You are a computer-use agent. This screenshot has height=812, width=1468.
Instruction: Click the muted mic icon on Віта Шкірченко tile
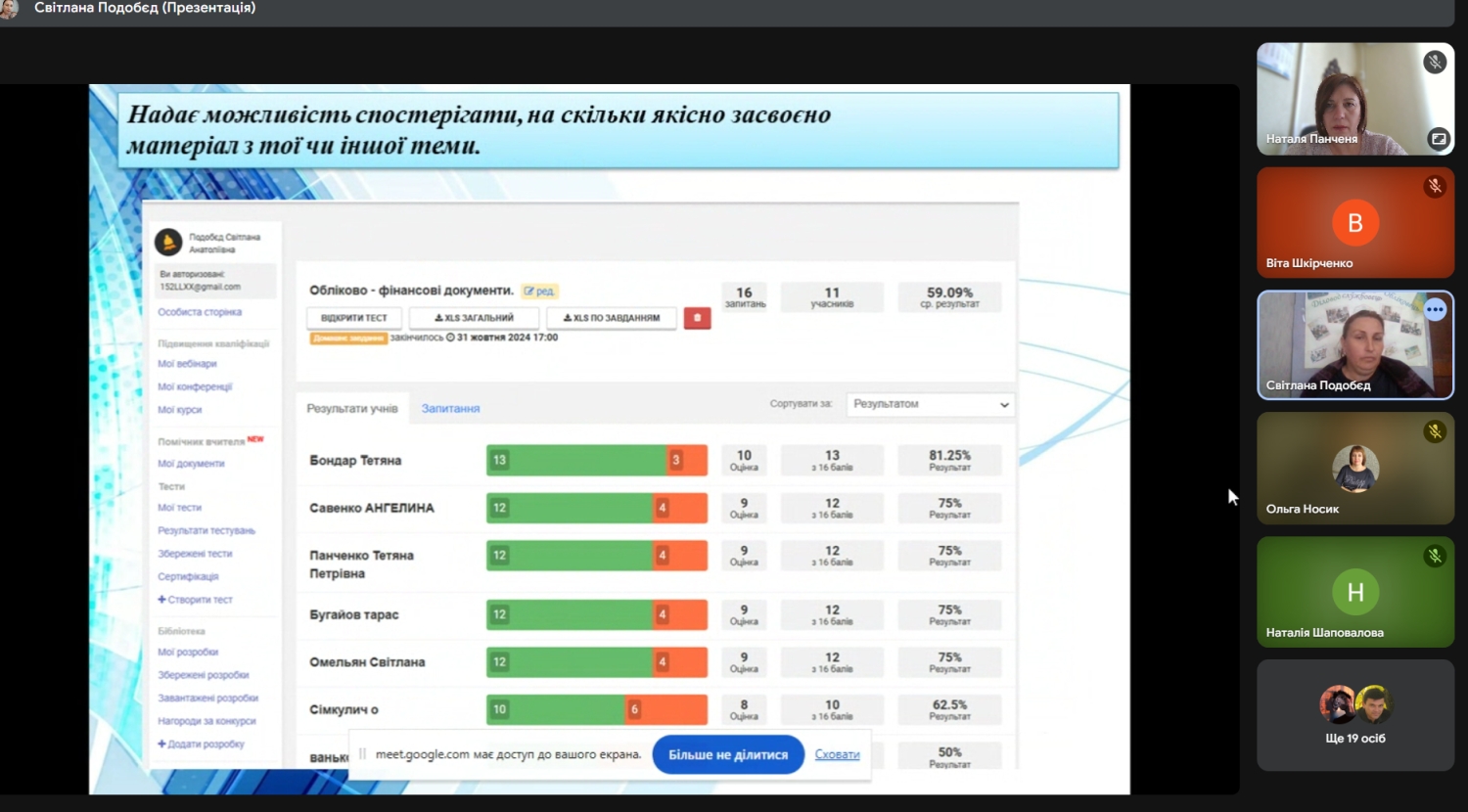pos(1435,186)
